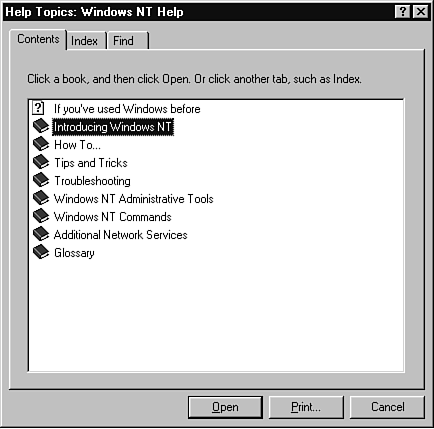Click the question-mark topic icon
Screen dimensions: 434x429
tap(38, 108)
